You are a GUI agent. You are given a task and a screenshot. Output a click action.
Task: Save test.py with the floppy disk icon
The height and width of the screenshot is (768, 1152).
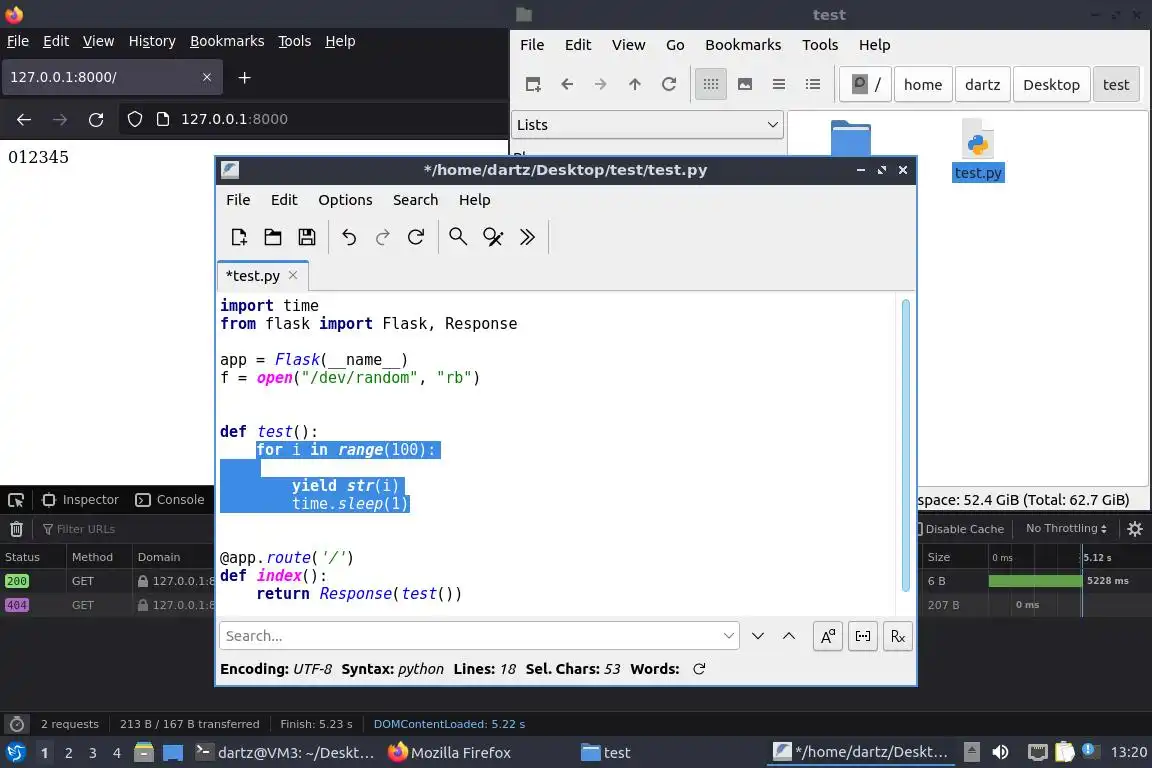tap(306, 237)
